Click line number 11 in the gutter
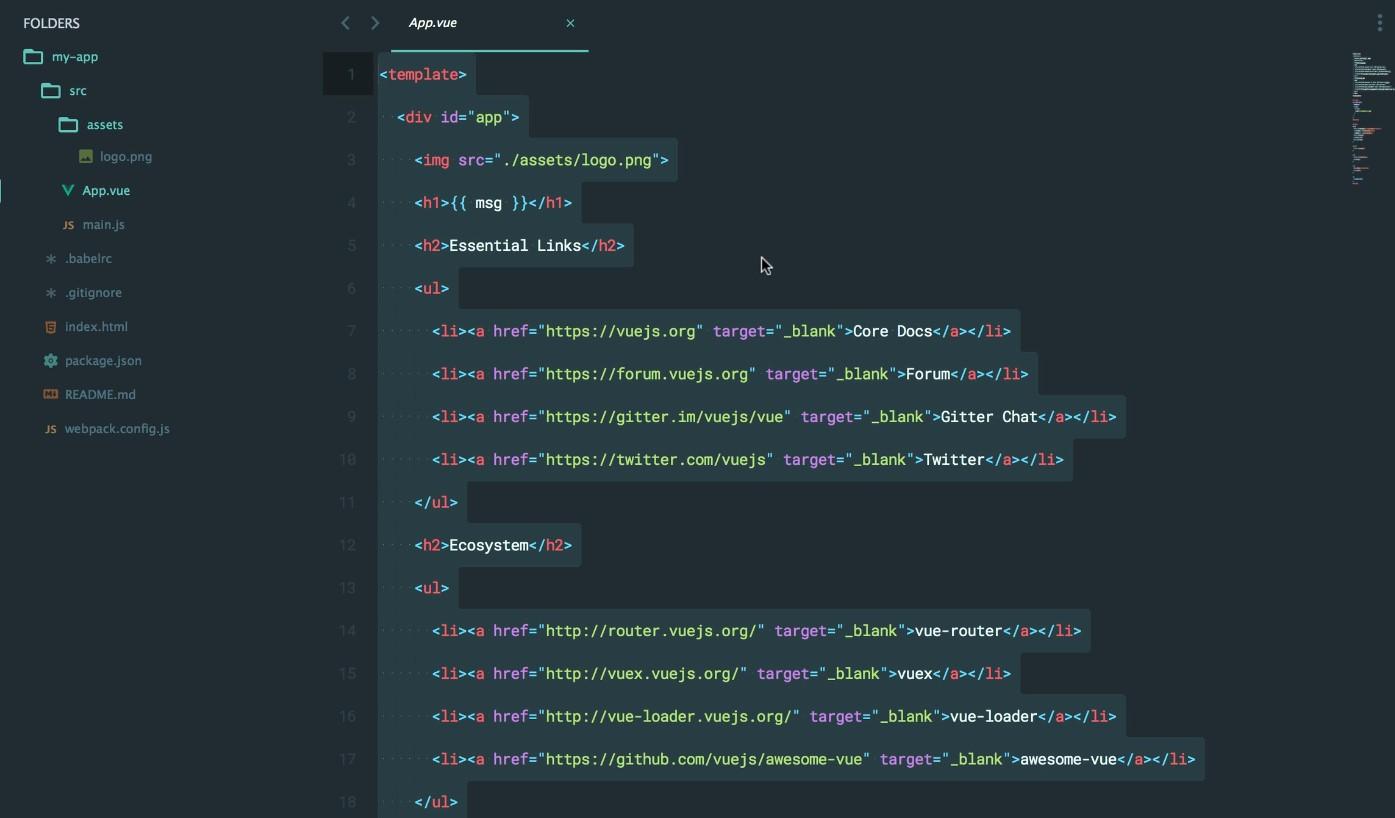 [347, 503]
